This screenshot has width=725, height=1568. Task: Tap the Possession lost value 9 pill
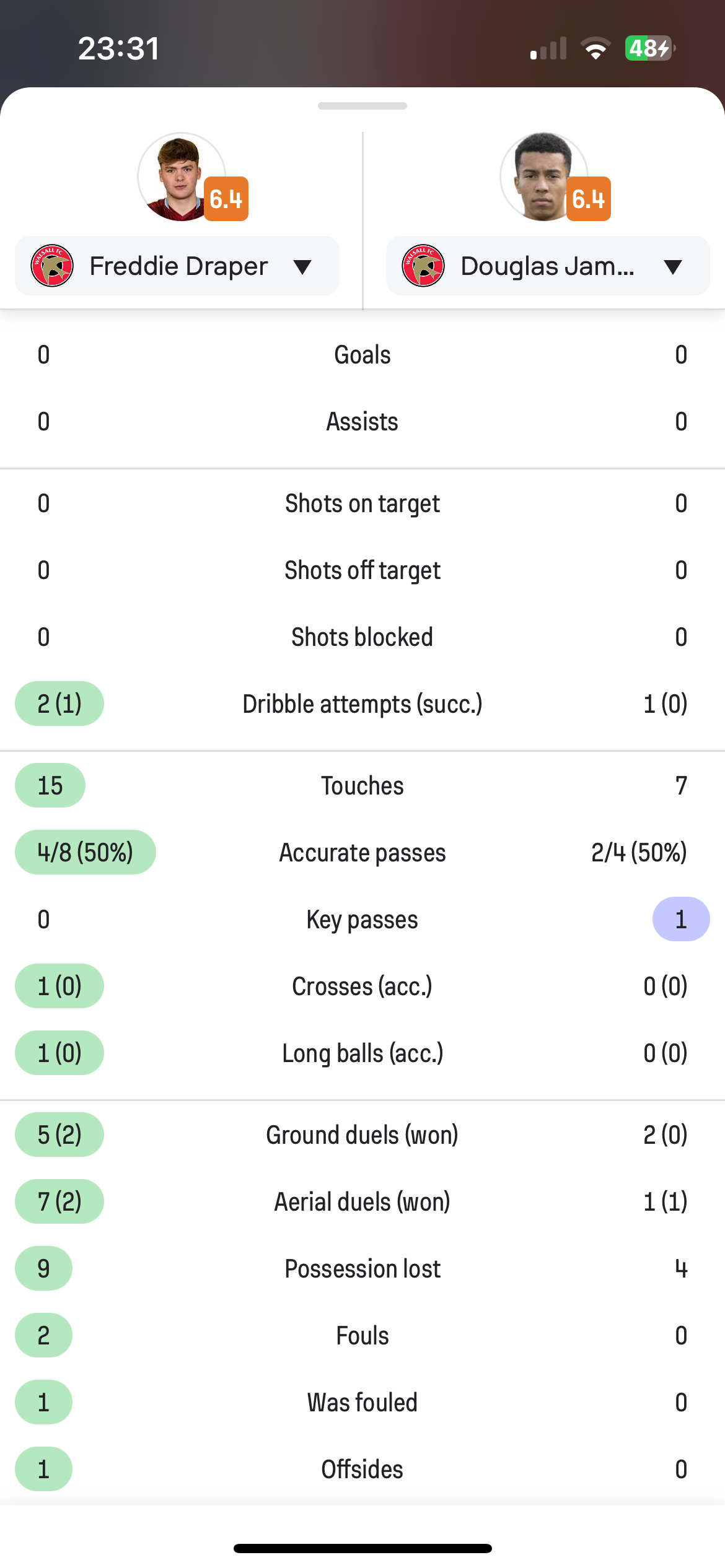[43, 1268]
